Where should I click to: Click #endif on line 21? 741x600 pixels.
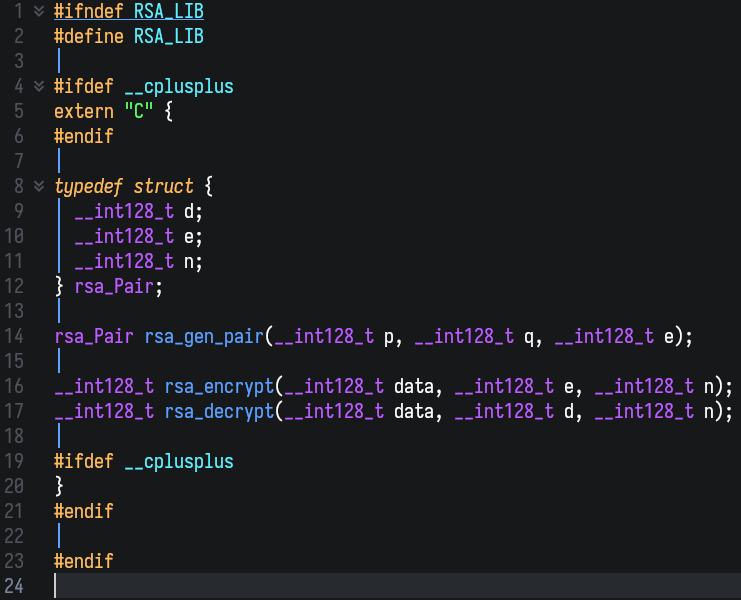pyautogui.click(x=84, y=511)
